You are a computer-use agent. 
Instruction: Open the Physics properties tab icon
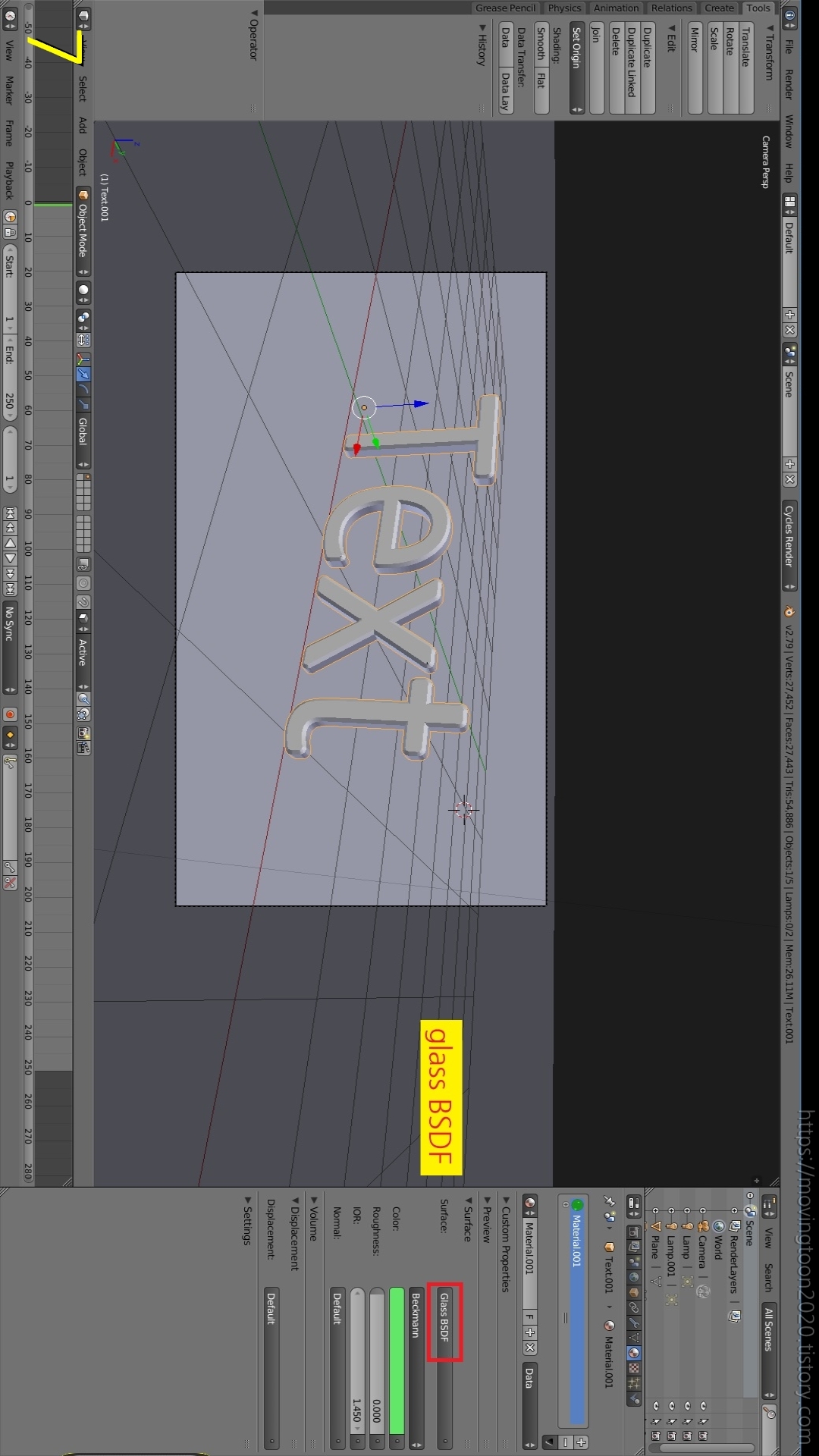coord(634,1399)
